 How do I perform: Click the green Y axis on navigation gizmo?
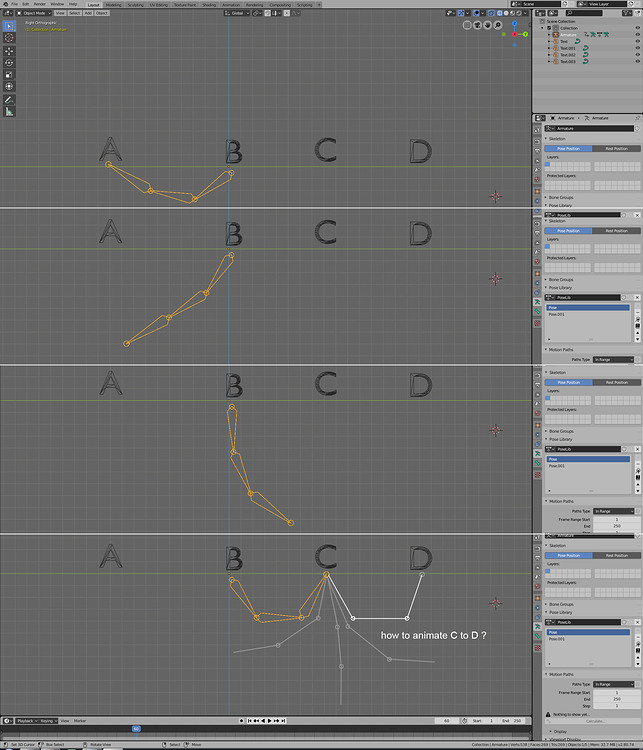pyautogui.click(x=525, y=34)
